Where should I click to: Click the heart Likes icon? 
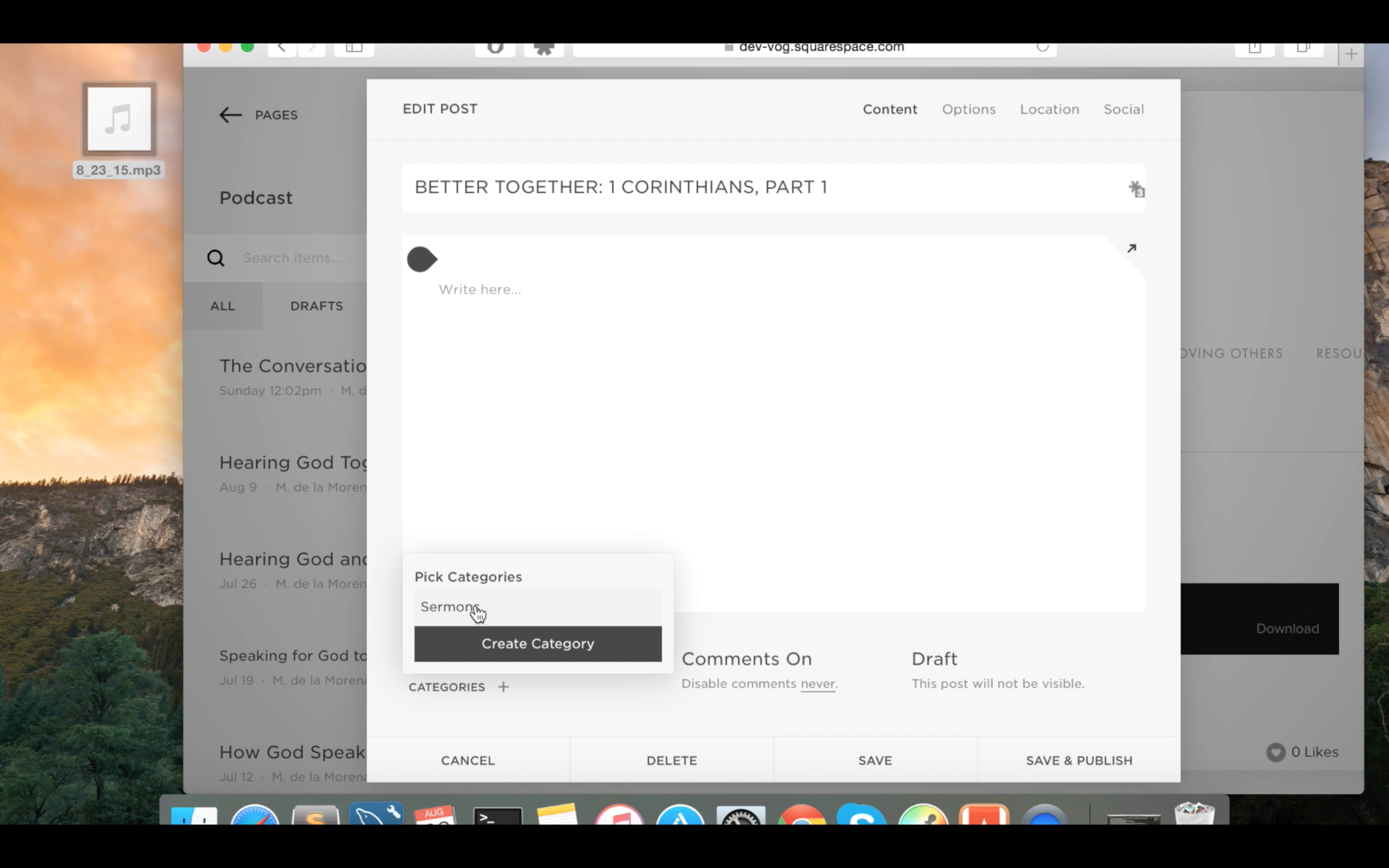coord(1275,752)
